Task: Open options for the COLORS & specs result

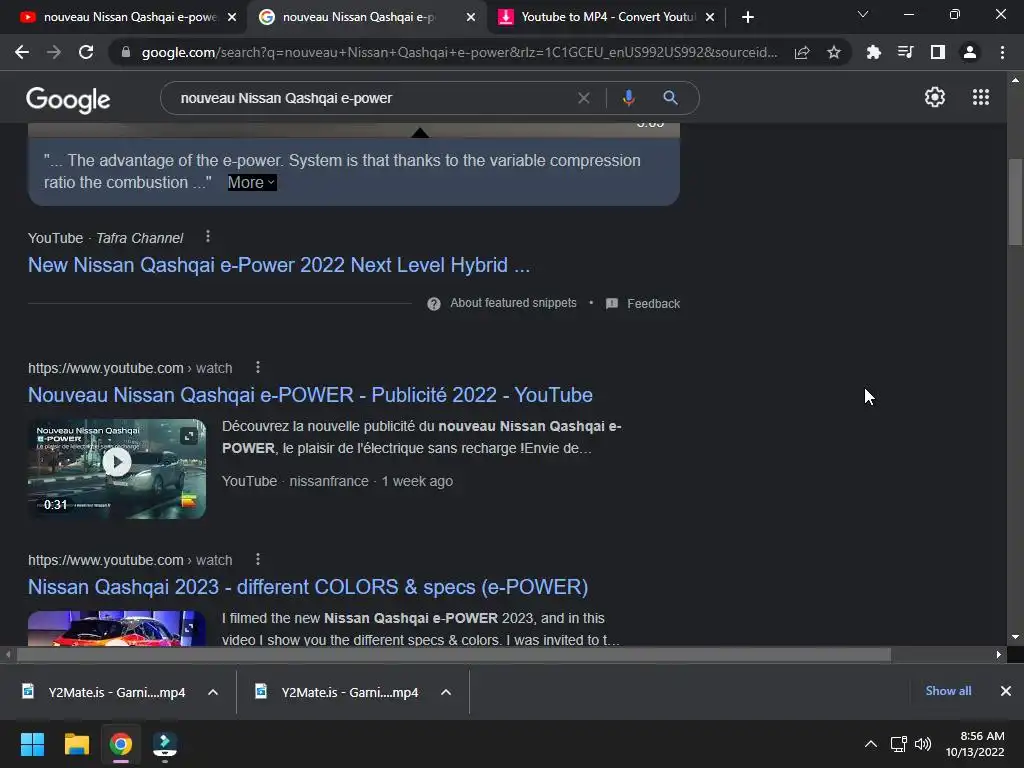Action: pos(258,559)
